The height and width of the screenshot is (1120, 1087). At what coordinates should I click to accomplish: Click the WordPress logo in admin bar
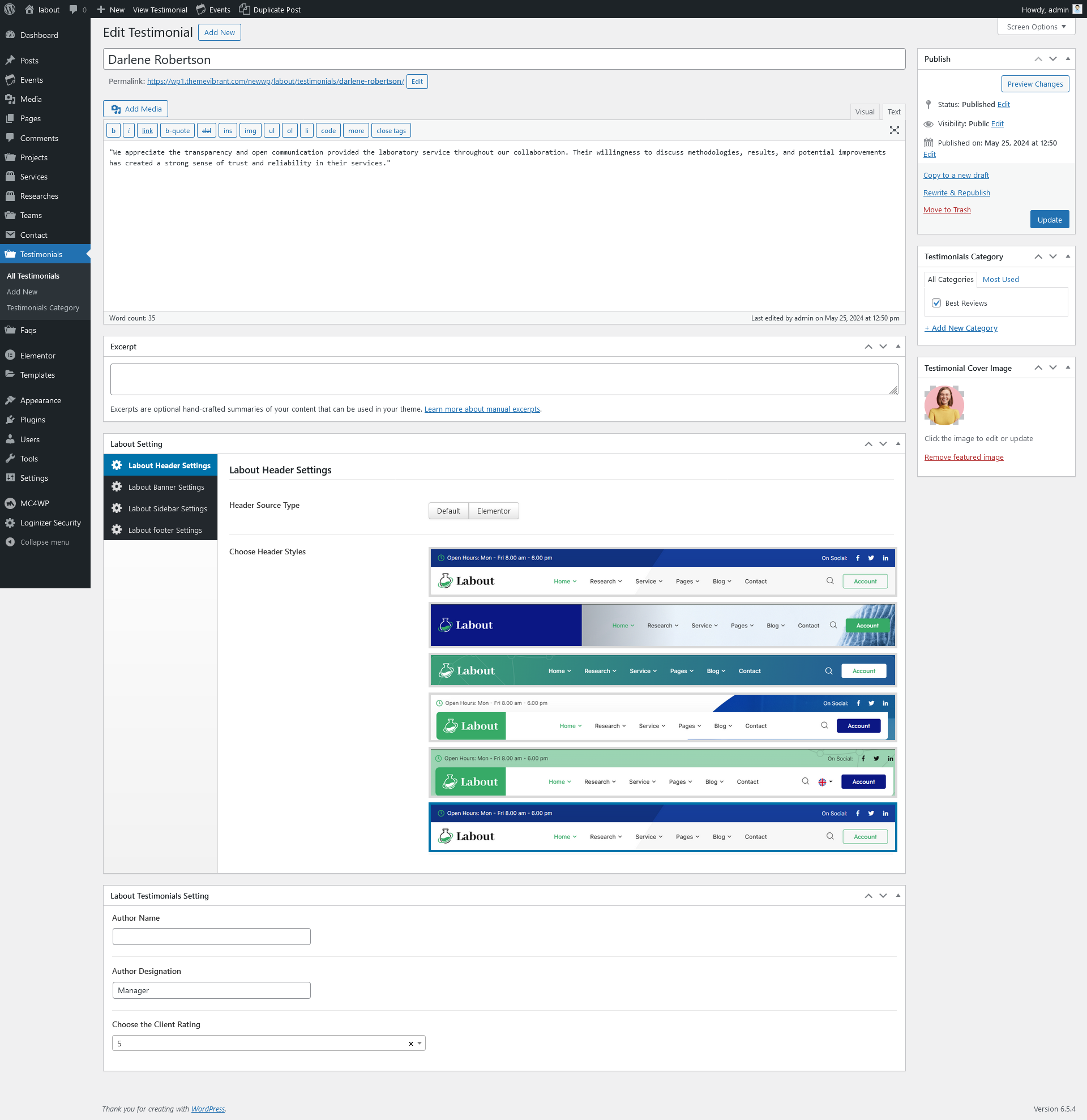coord(10,9)
